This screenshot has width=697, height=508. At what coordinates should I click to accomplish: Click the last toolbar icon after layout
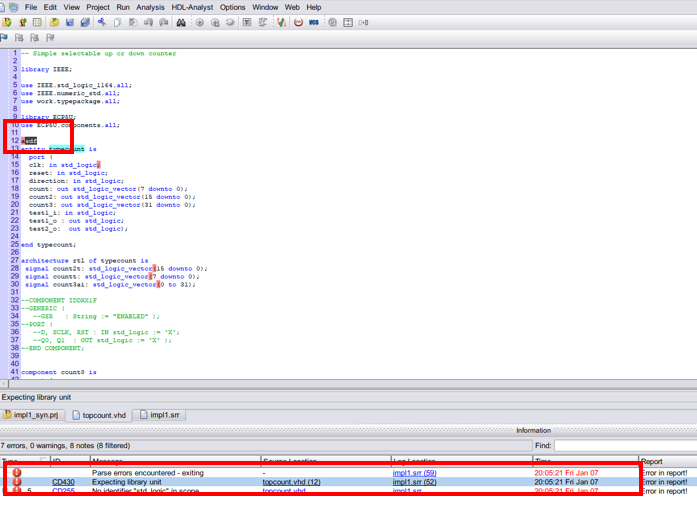(x=364, y=22)
